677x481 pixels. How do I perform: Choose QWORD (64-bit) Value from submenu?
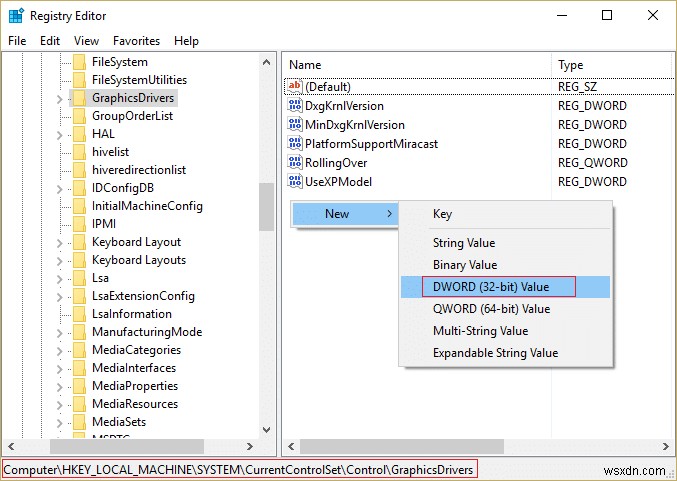pos(505,309)
